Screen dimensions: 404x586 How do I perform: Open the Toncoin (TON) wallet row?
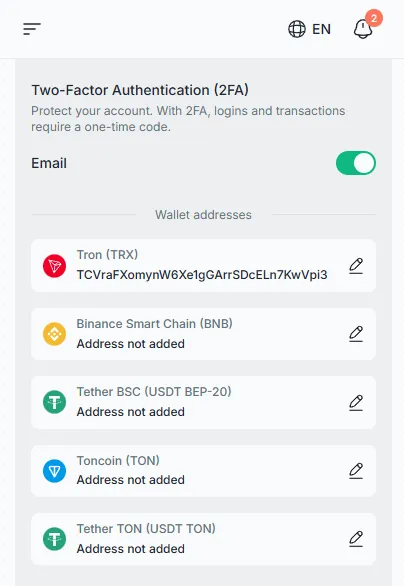203,471
